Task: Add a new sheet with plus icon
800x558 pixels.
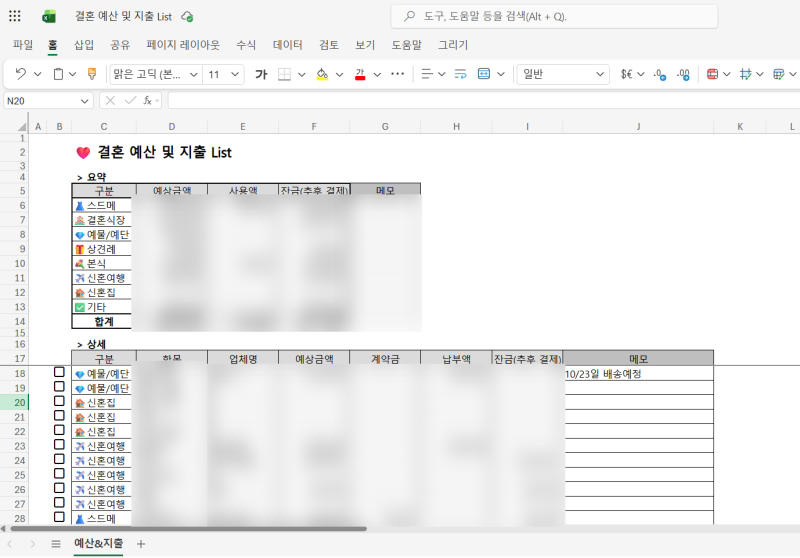Action: tap(141, 544)
